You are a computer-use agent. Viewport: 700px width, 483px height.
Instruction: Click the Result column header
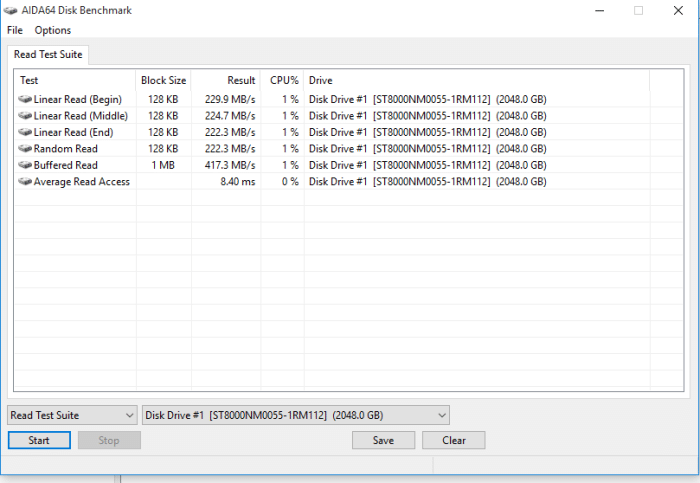tap(226, 80)
